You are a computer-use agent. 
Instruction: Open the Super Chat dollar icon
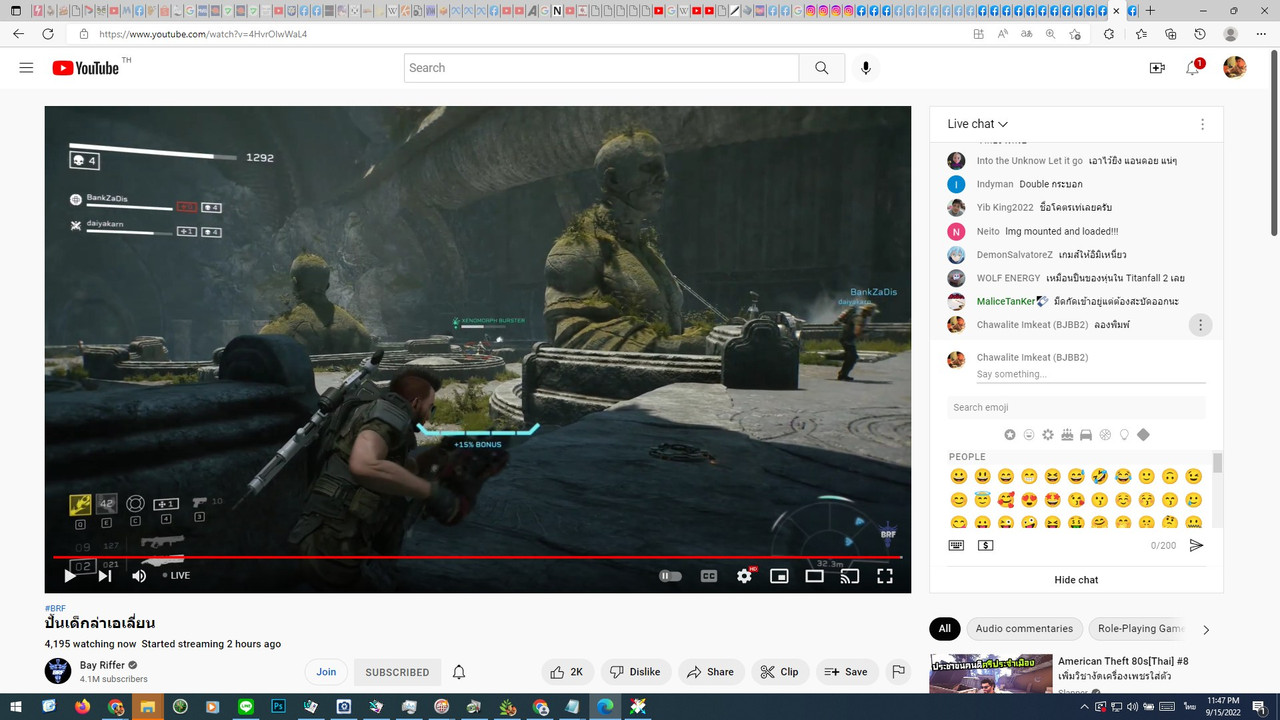click(x=985, y=545)
